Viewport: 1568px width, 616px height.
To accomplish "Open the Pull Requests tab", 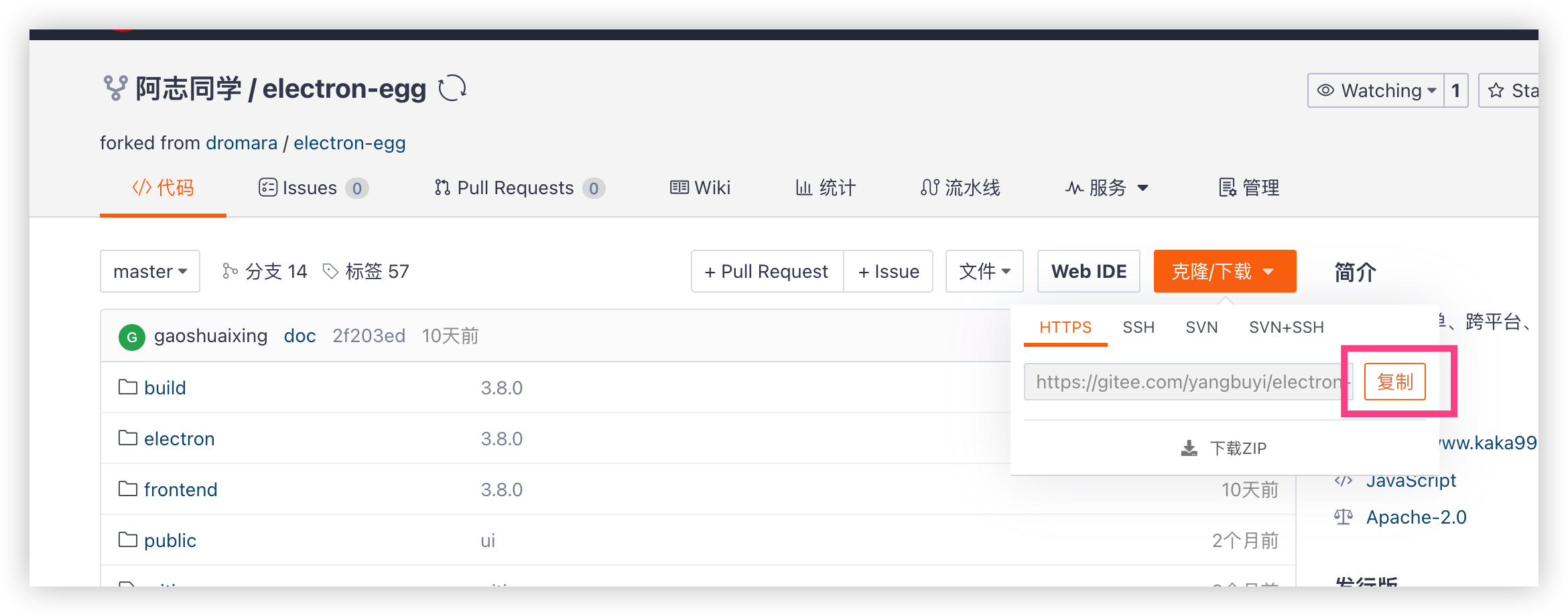I will pyautogui.click(x=519, y=187).
